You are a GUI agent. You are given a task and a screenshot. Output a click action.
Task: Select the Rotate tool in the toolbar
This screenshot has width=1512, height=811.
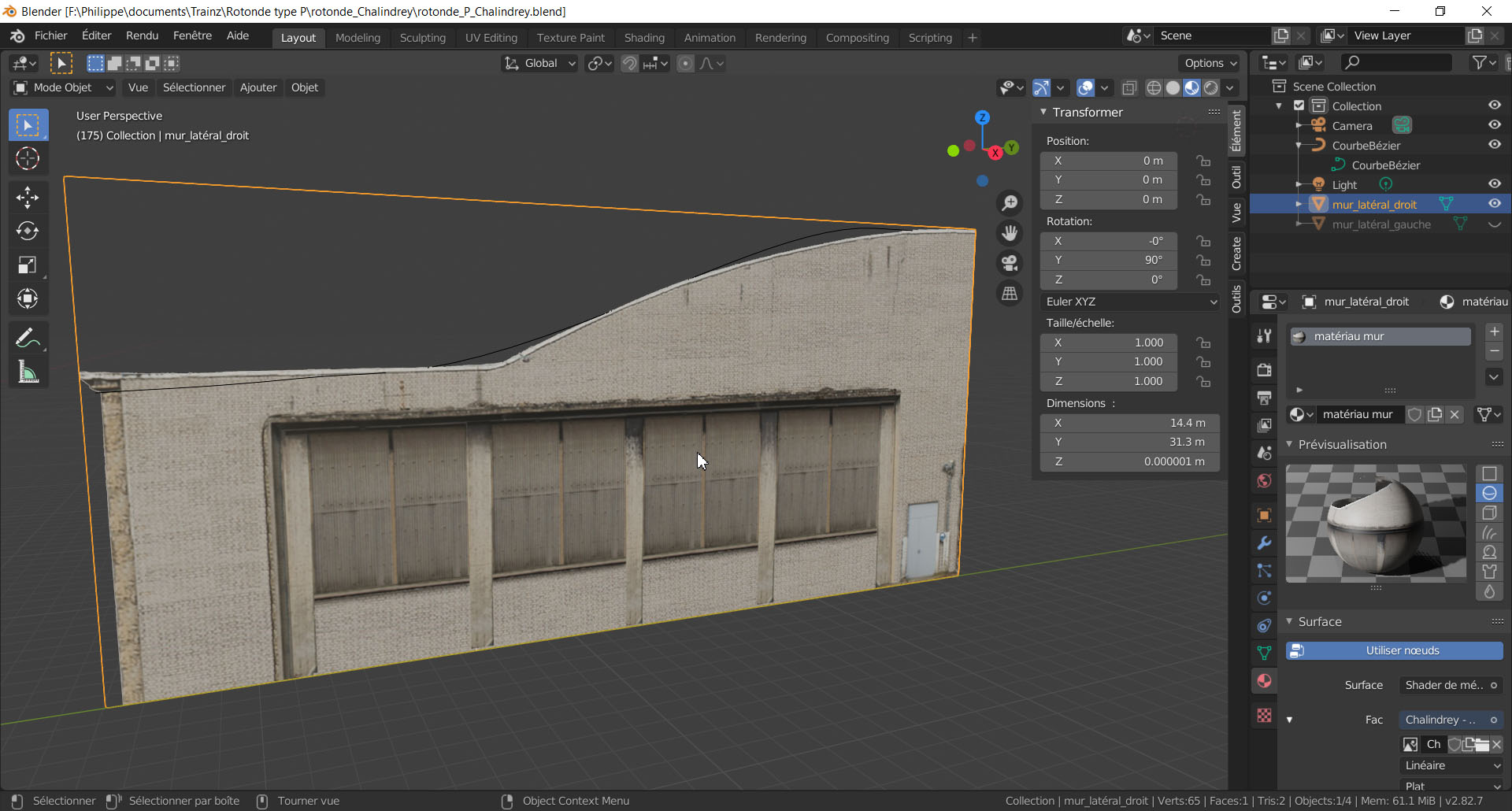pos(28,231)
